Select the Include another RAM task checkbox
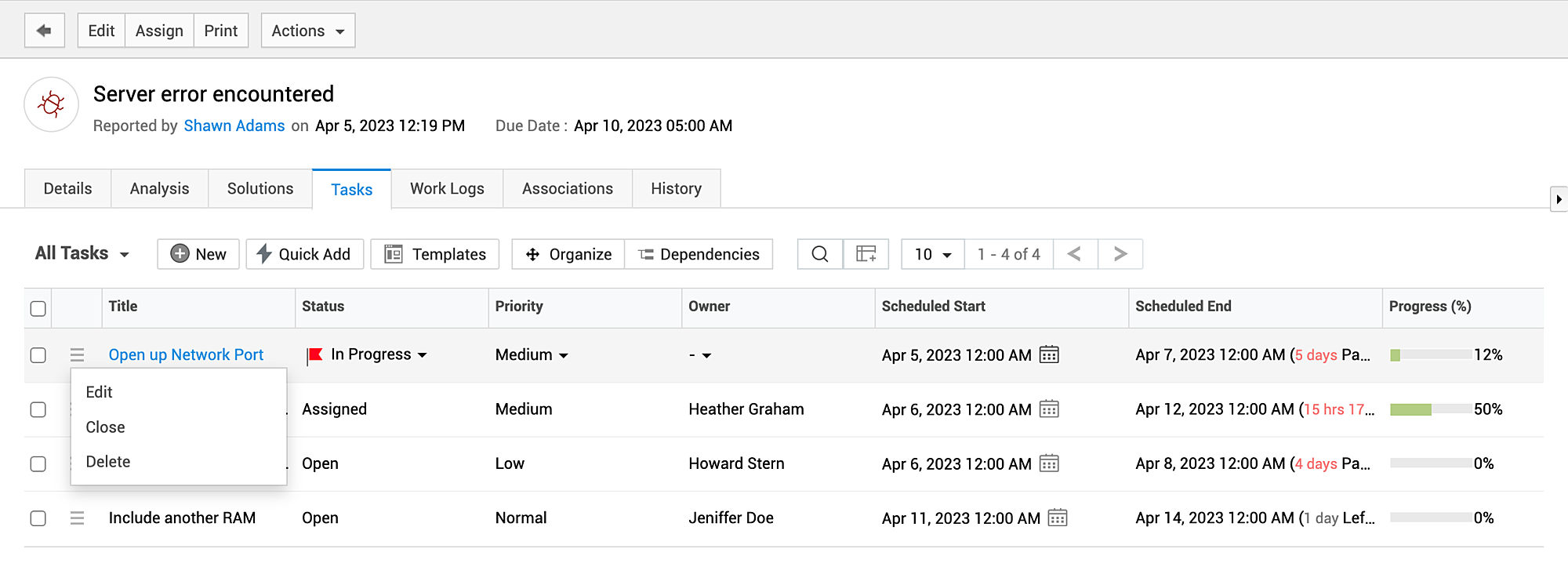The image size is (1568, 574). coord(38,518)
